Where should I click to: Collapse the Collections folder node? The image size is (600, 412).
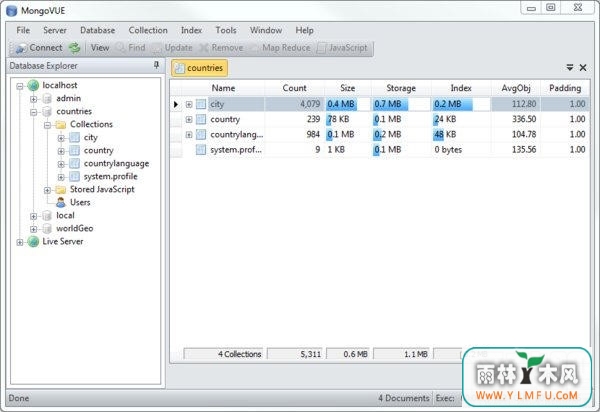[x=47, y=125]
